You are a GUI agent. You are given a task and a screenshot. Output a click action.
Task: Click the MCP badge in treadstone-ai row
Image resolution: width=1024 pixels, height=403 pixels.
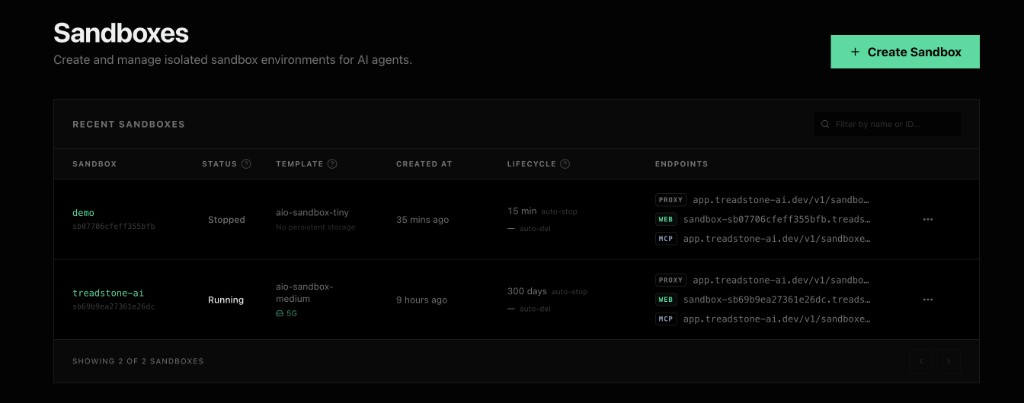666,319
